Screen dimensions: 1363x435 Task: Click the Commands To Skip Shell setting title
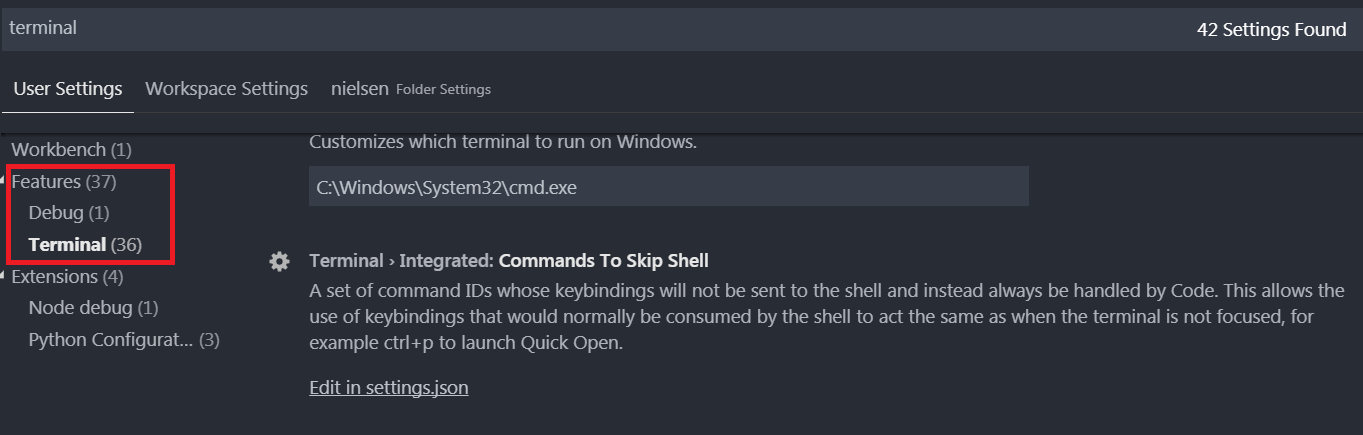click(509, 261)
